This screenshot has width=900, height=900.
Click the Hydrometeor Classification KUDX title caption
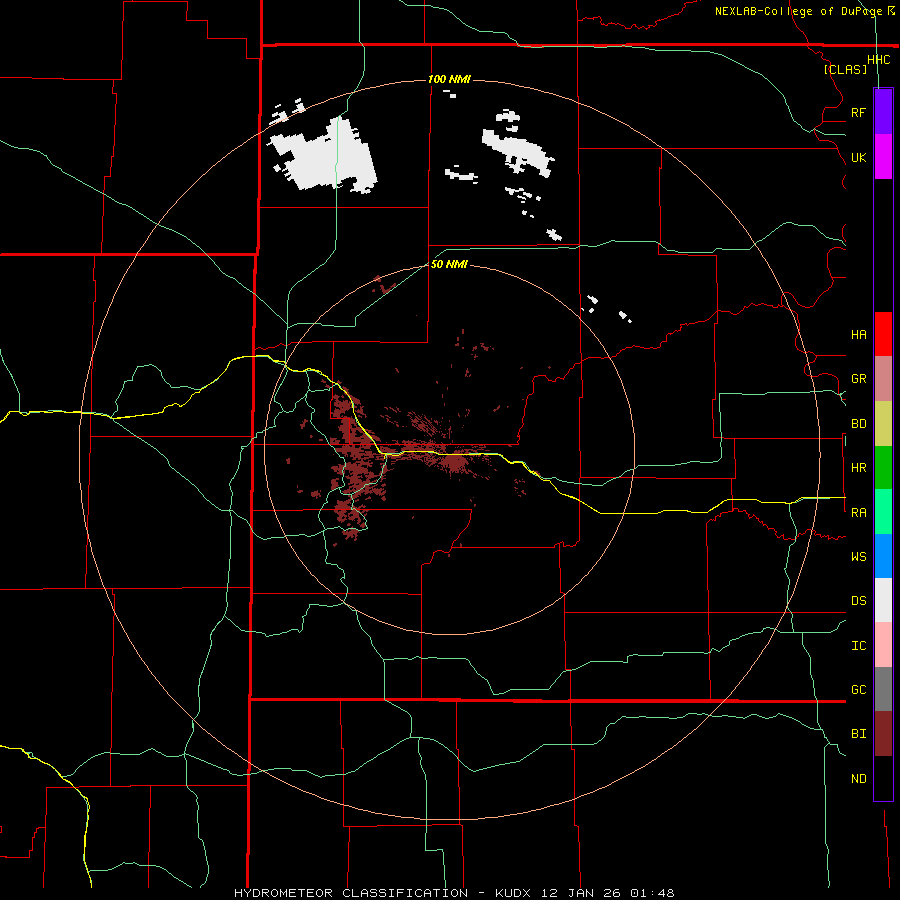[x=454, y=893]
